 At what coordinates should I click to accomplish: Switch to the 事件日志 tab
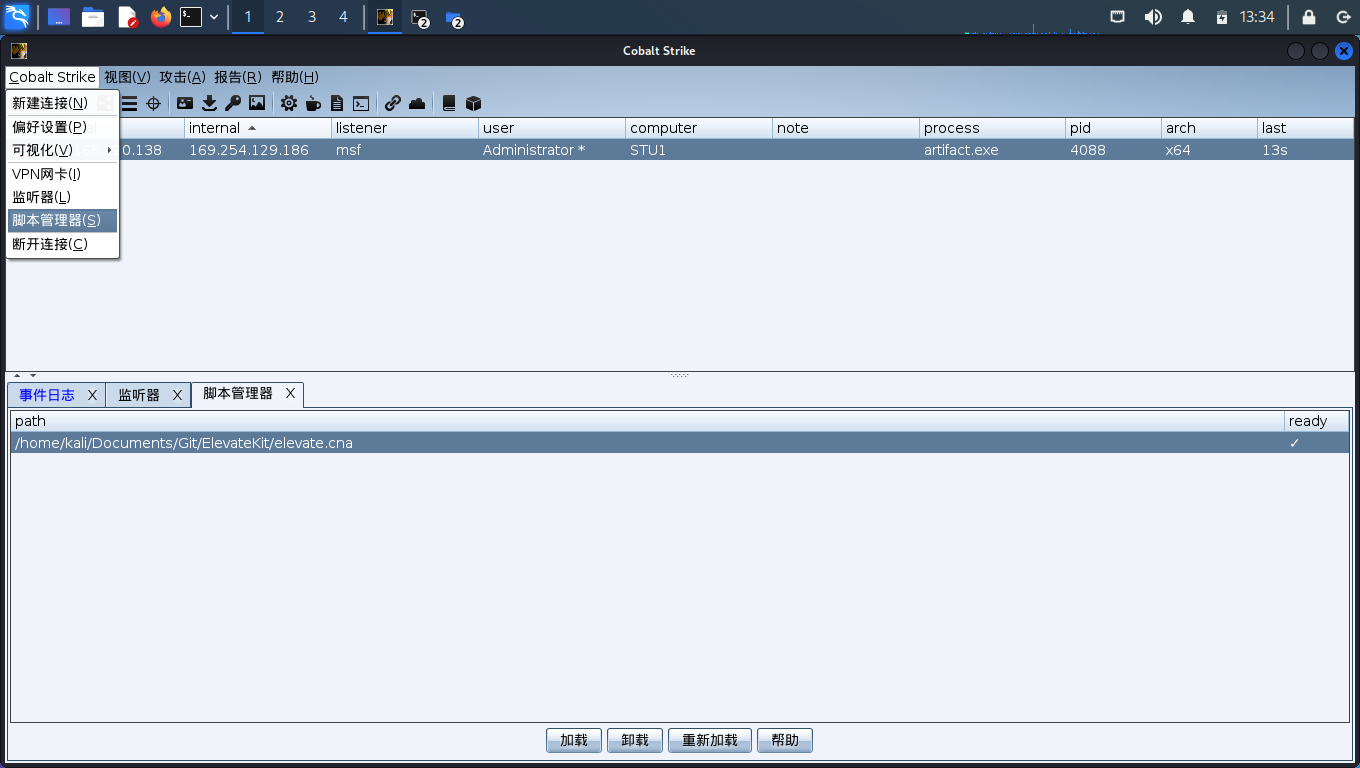pos(47,395)
